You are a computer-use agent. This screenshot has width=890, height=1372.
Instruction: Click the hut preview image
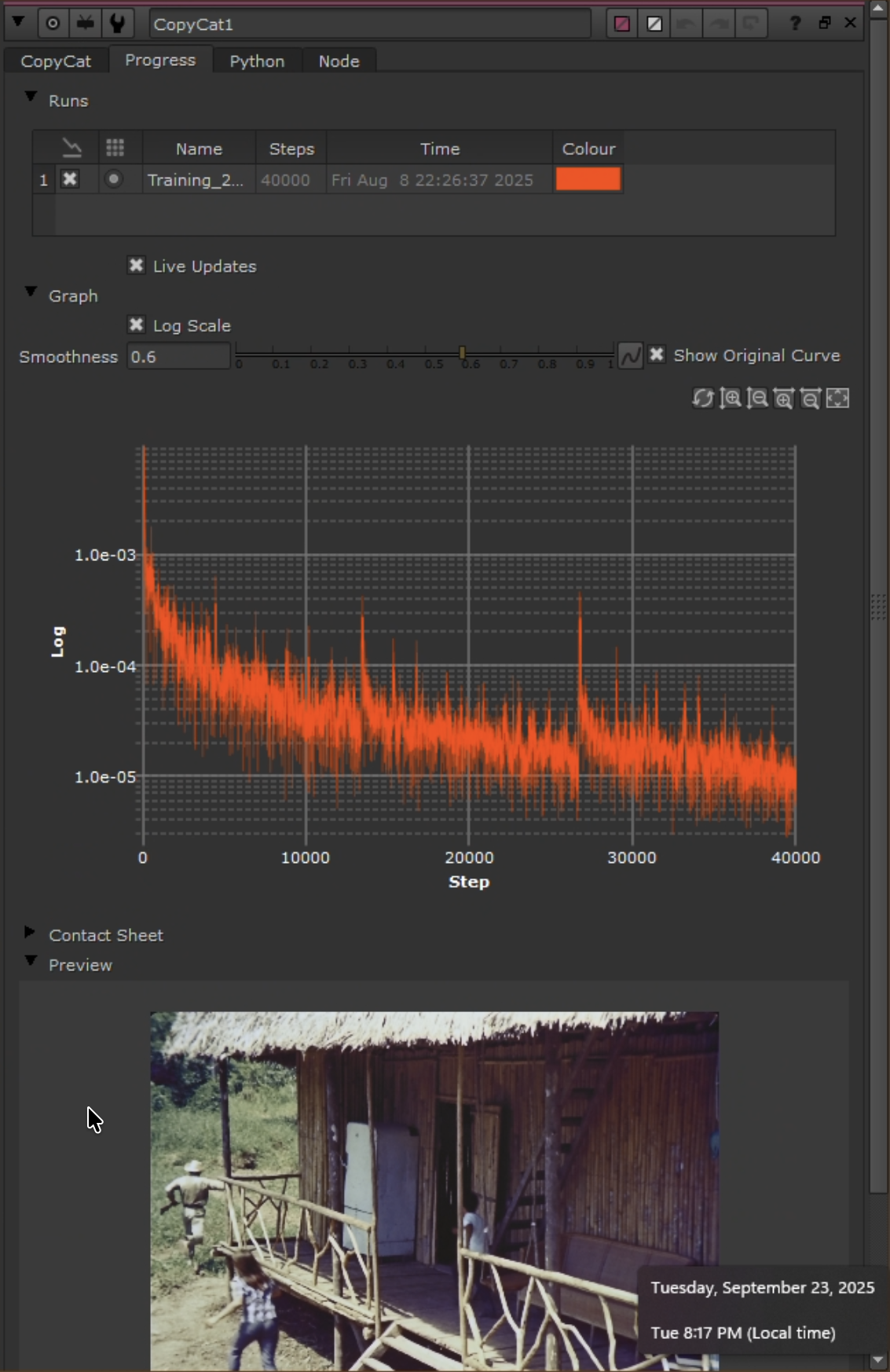(x=434, y=1190)
